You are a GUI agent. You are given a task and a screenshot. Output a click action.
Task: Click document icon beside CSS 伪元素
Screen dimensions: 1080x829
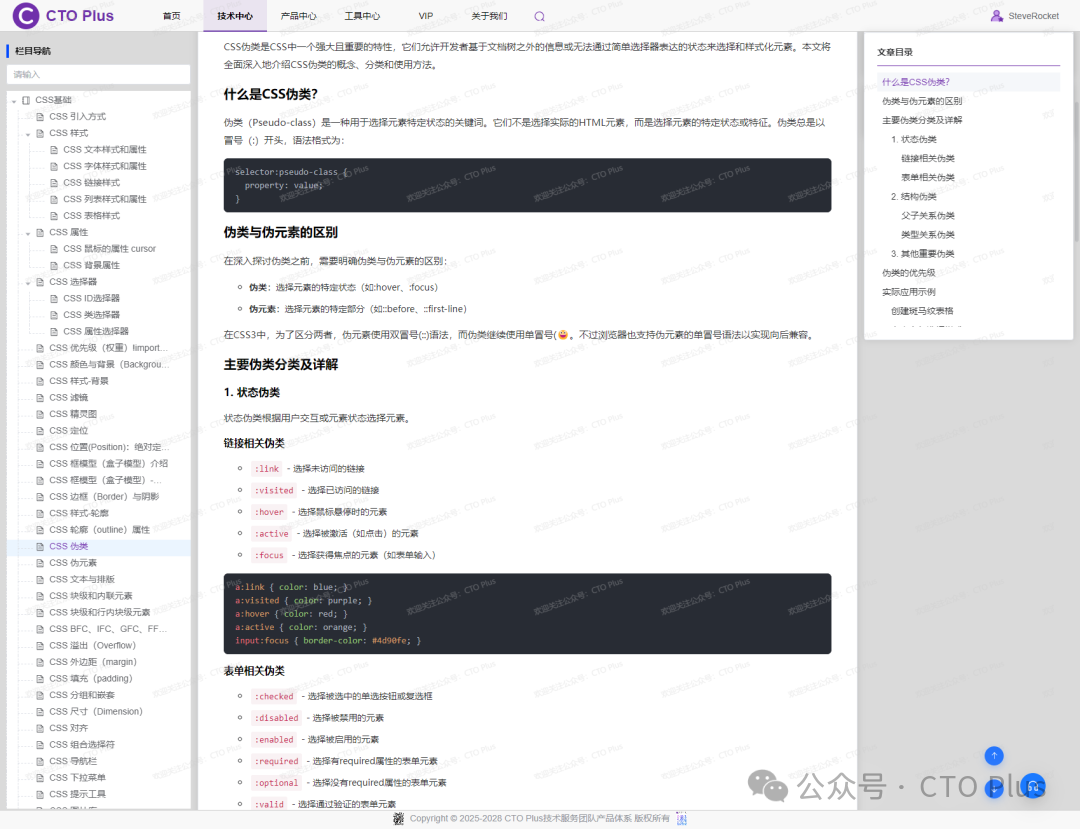(40, 563)
